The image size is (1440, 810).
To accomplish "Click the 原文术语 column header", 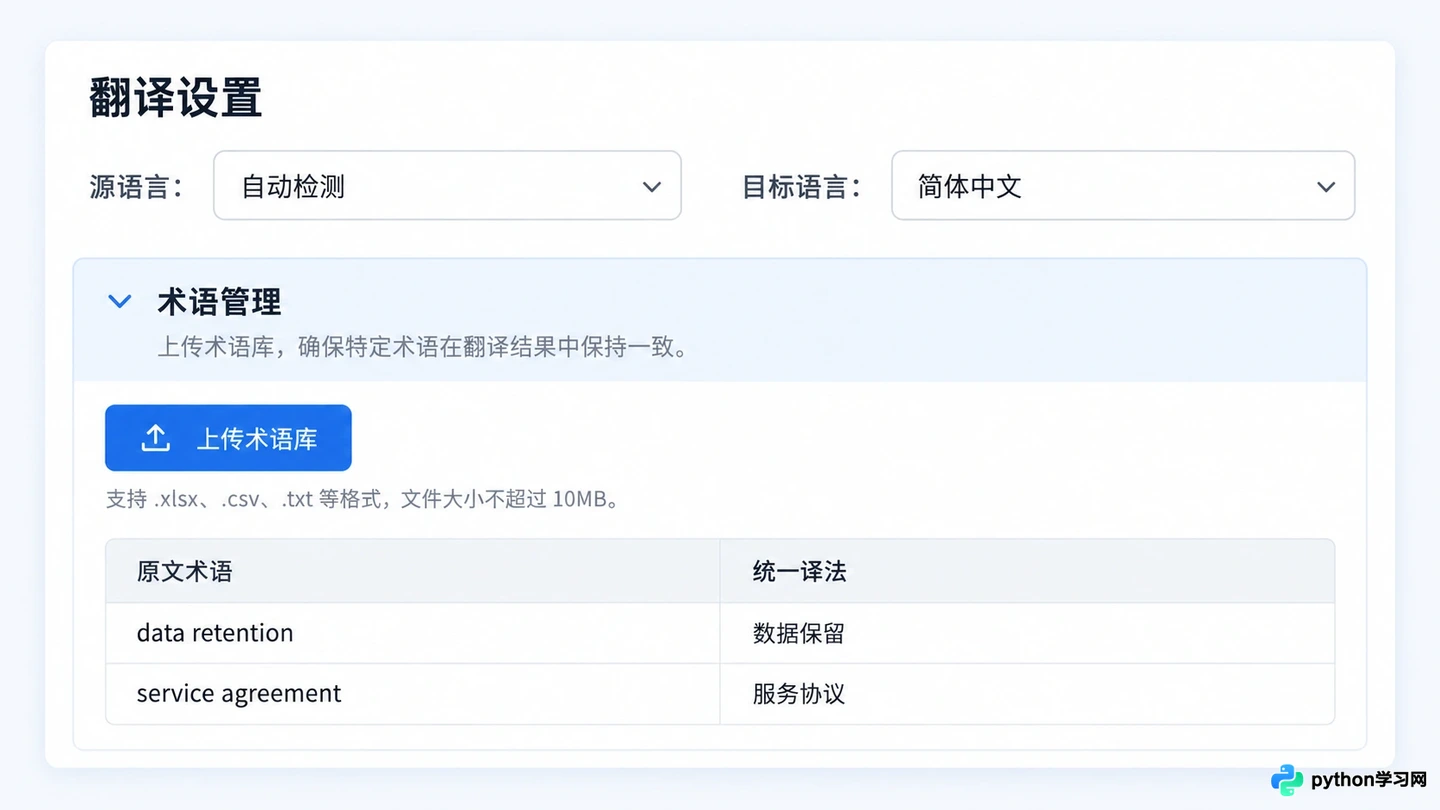I will (x=413, y=571).
